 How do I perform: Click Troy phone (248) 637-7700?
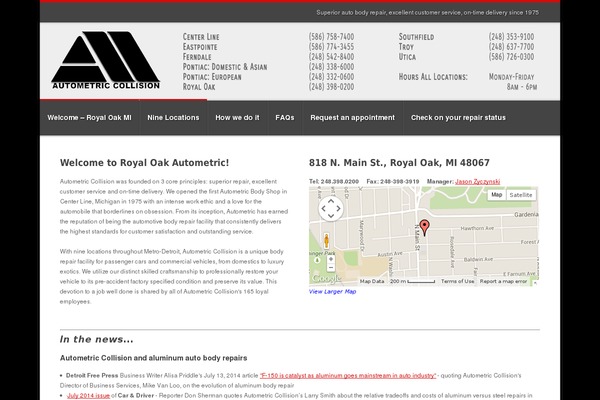coord(511,47)
